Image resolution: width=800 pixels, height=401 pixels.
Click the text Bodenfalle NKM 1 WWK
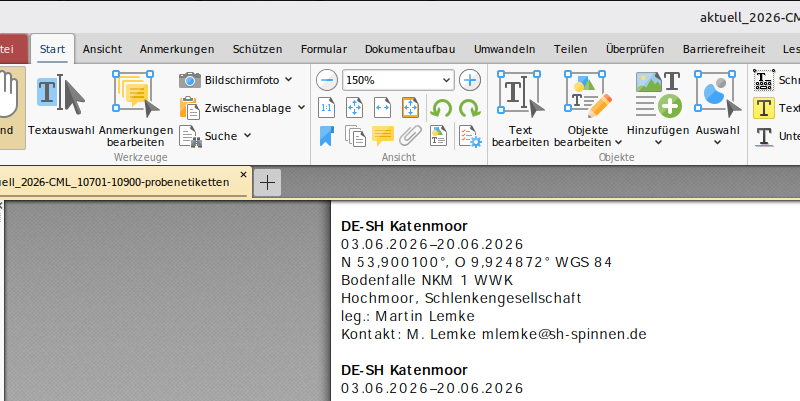pyautogui.click(x=427, y=280)
